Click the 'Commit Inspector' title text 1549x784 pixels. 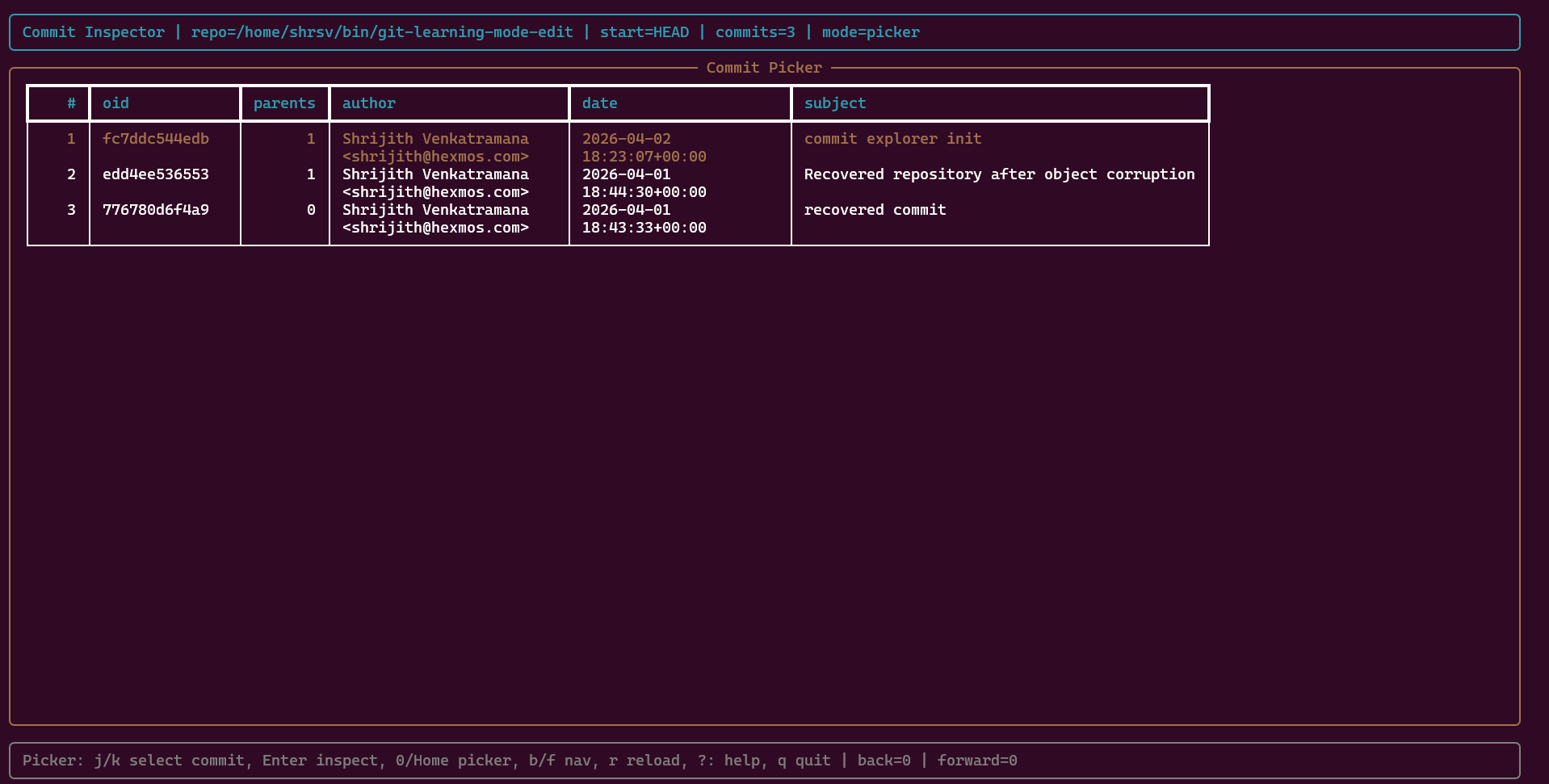[x=94, y=32]
